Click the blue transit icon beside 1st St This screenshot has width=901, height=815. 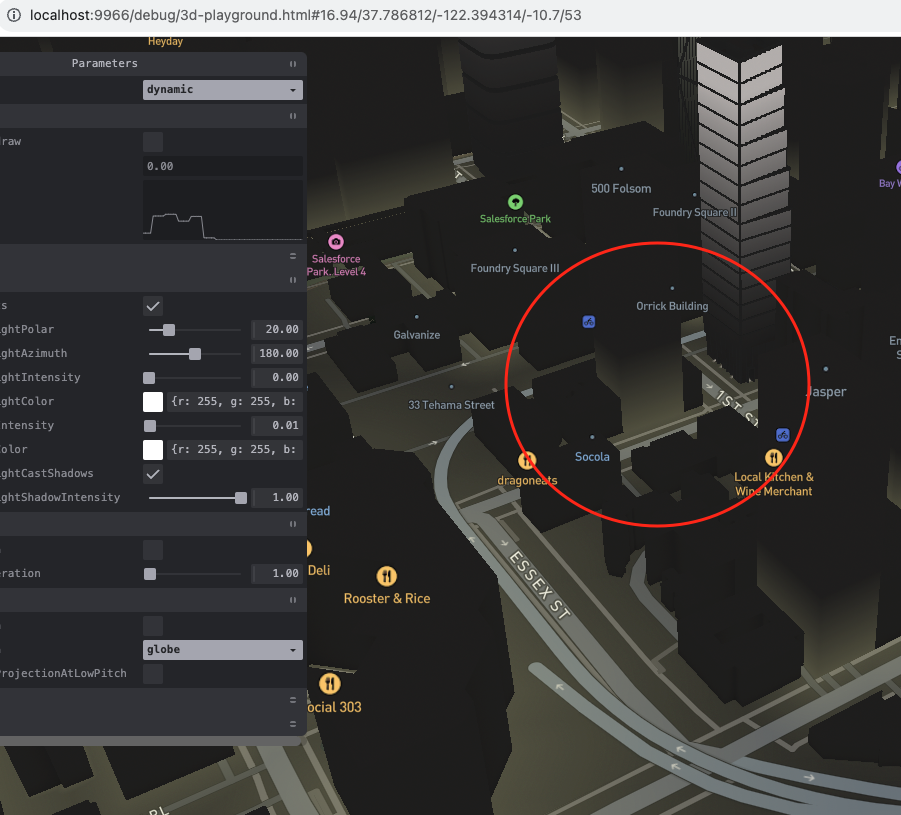point(782,434)
